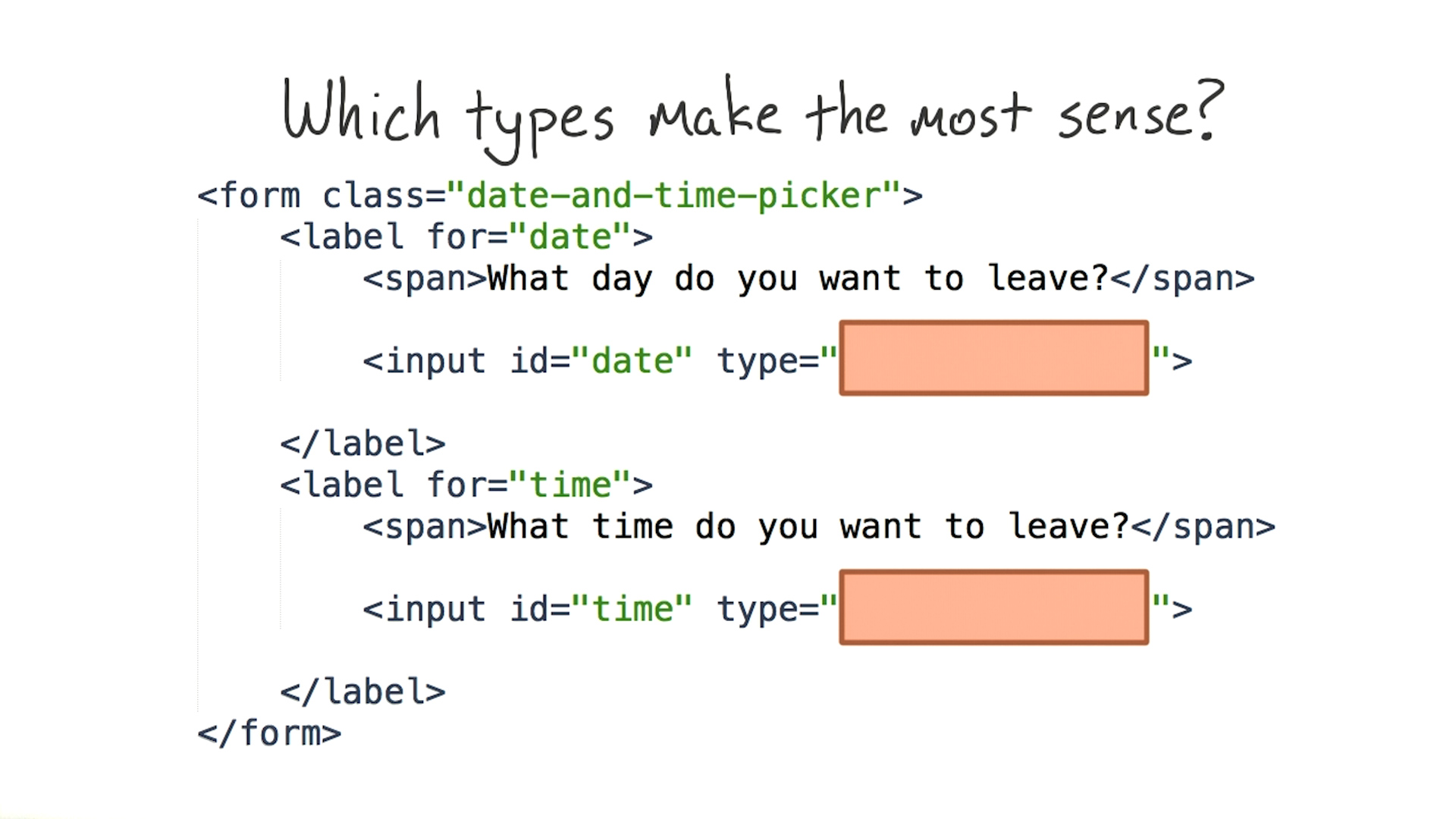Click the "time" value in input id attribute
The width and height of the screenshot is (1456, 819).
pyautogui.click(x=632, y=609)
